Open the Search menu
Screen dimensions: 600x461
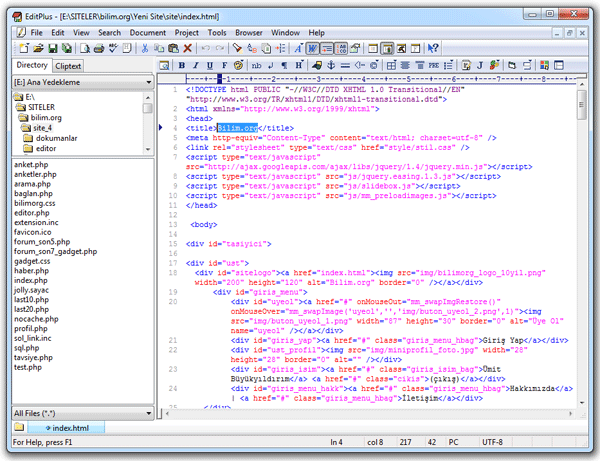109,33
